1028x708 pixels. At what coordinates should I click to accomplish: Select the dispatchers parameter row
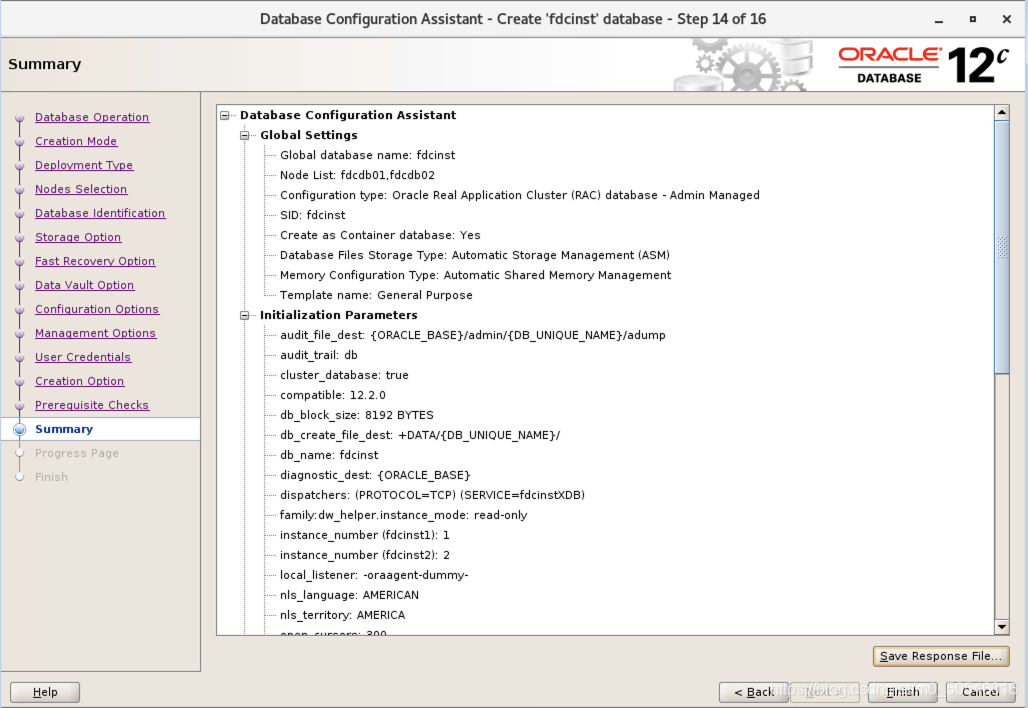click(x=432, y=495)
